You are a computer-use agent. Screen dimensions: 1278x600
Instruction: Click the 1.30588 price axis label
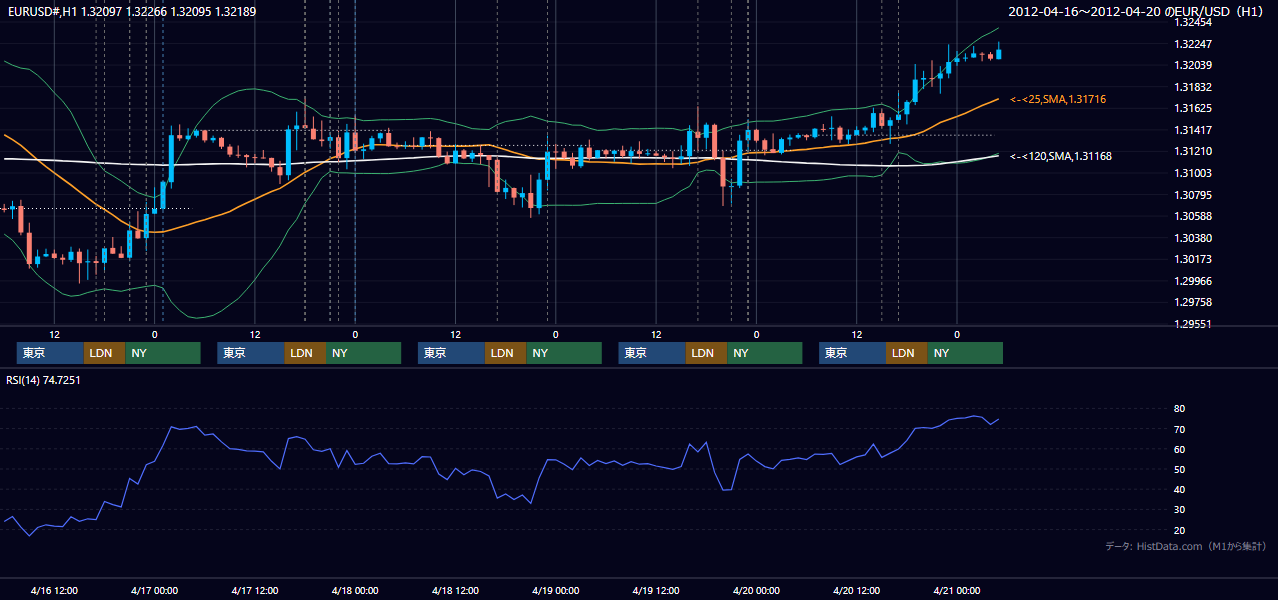[1192, 216]
